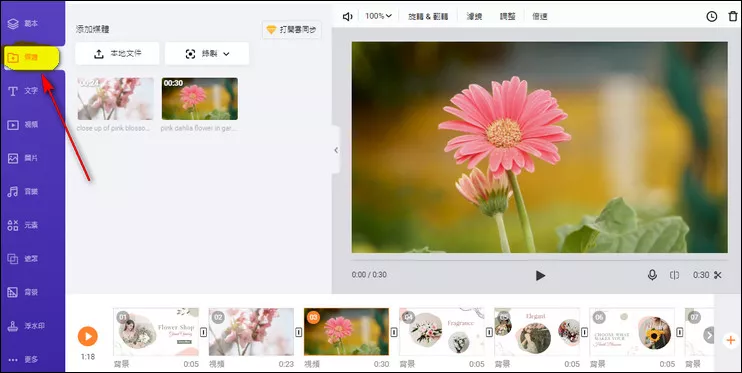Mute the clip with the speaker icon
742x373 pixels.
coord(348,17)
